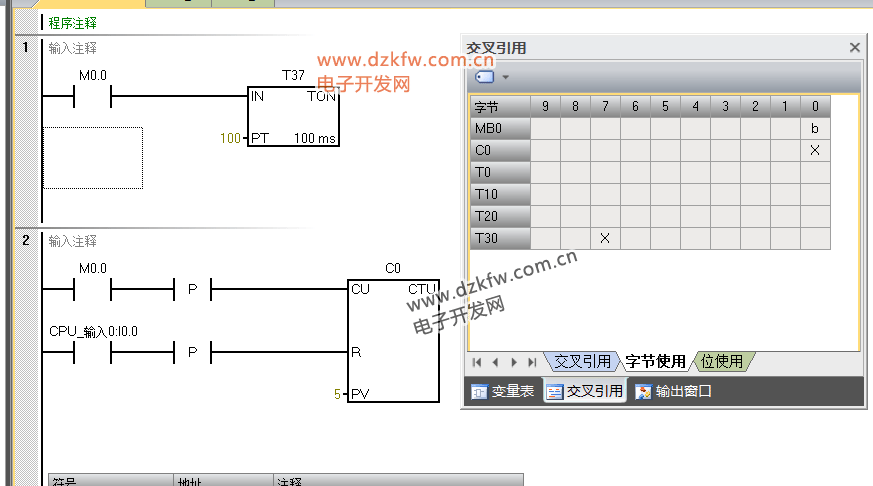Click the cross reference toolbar tag icon

[484, 77]
